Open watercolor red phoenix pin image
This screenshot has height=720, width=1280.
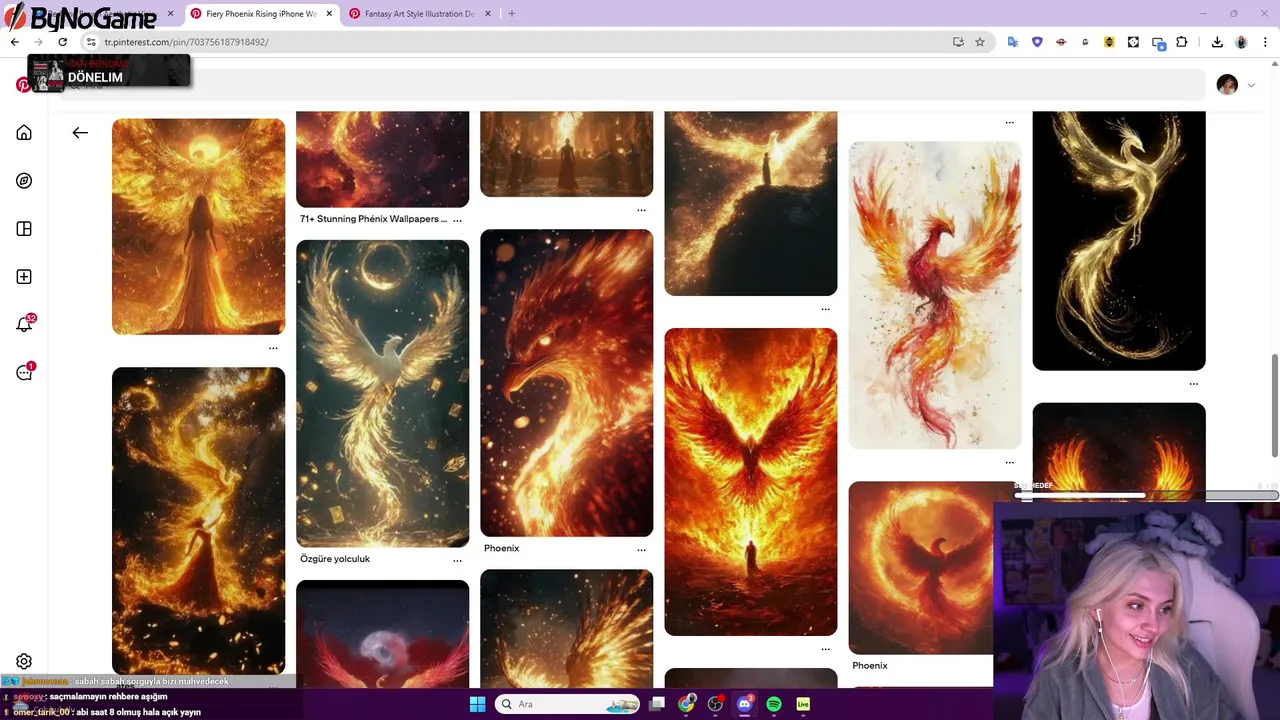tap(934, 295)
